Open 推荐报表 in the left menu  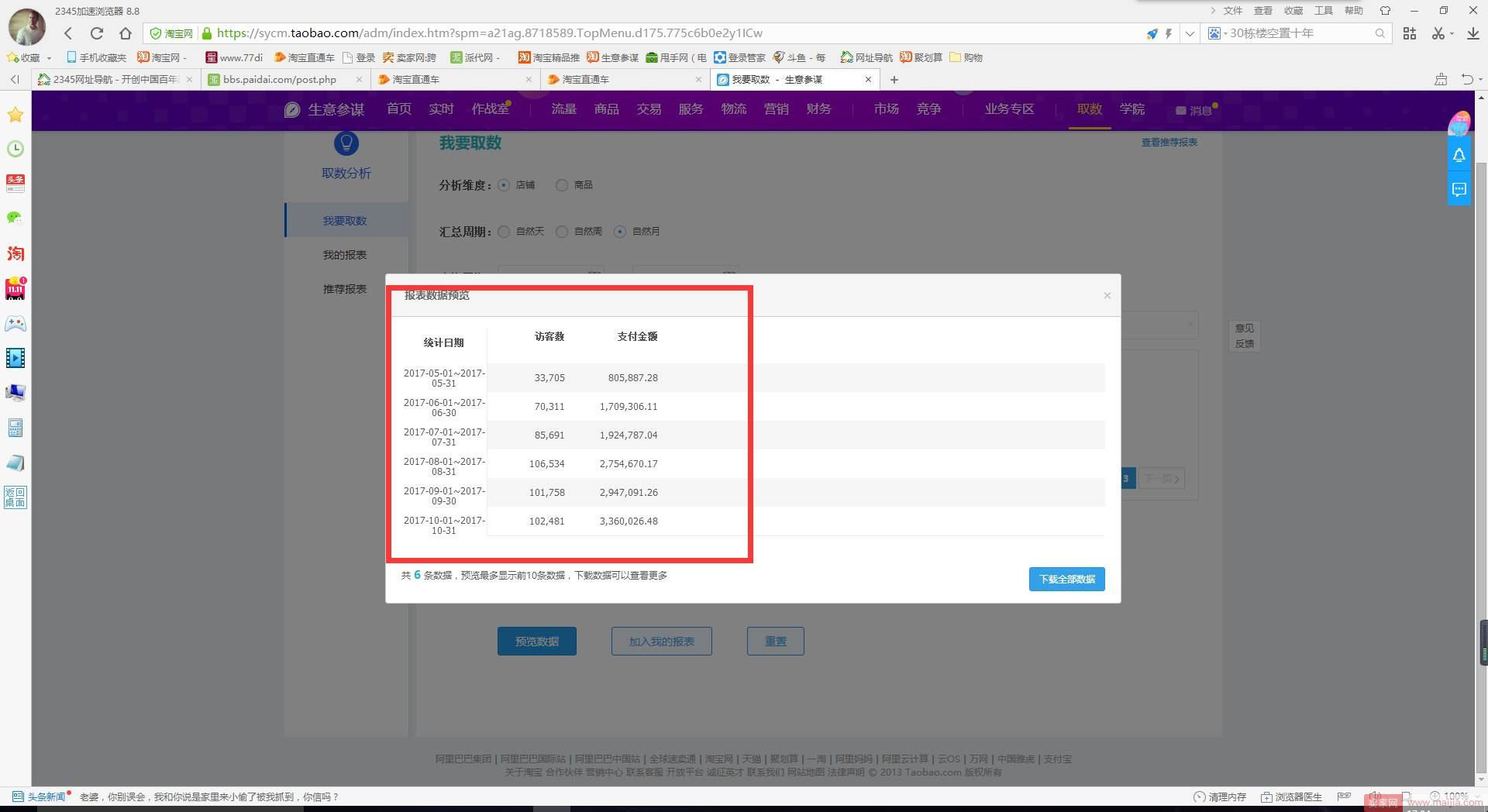click(x=345, y=289)
